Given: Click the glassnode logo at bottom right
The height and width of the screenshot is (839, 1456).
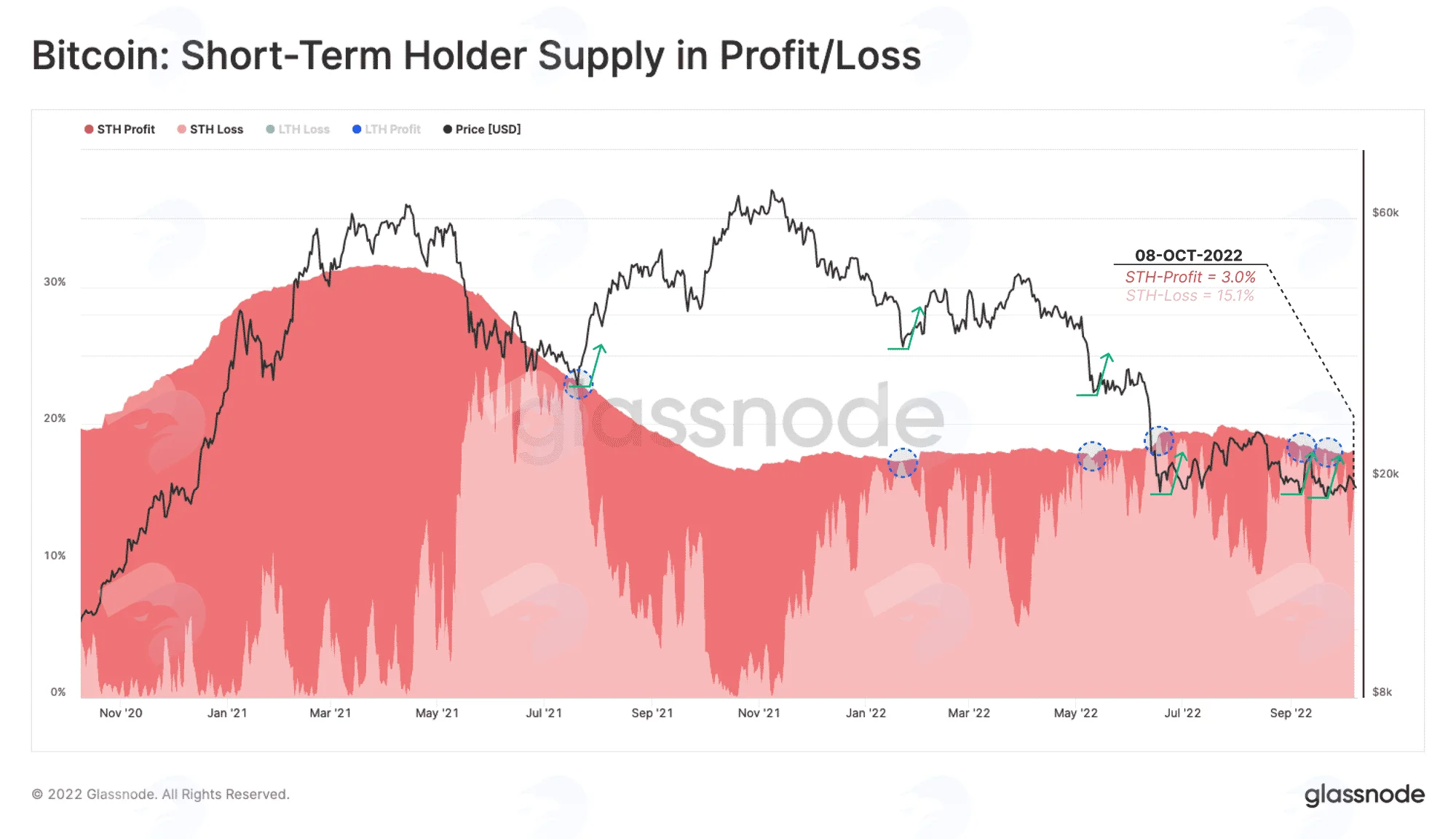Looking at the screenshot, I should pos(1364,795).
